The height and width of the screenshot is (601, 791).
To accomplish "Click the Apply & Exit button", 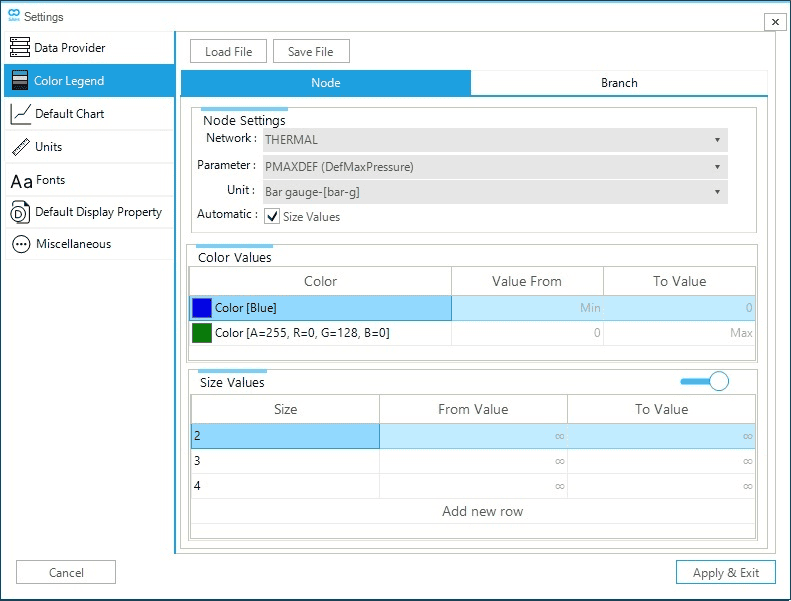I will [726, 573].
